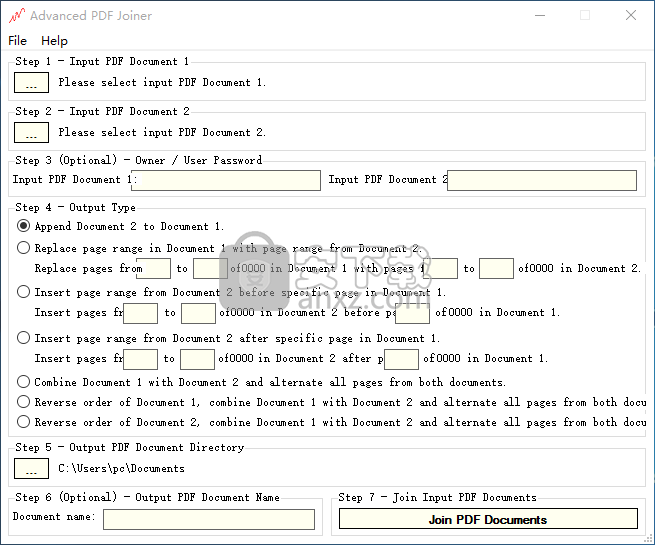Click the 'to' field in the insert-before row

pos(198,313)
